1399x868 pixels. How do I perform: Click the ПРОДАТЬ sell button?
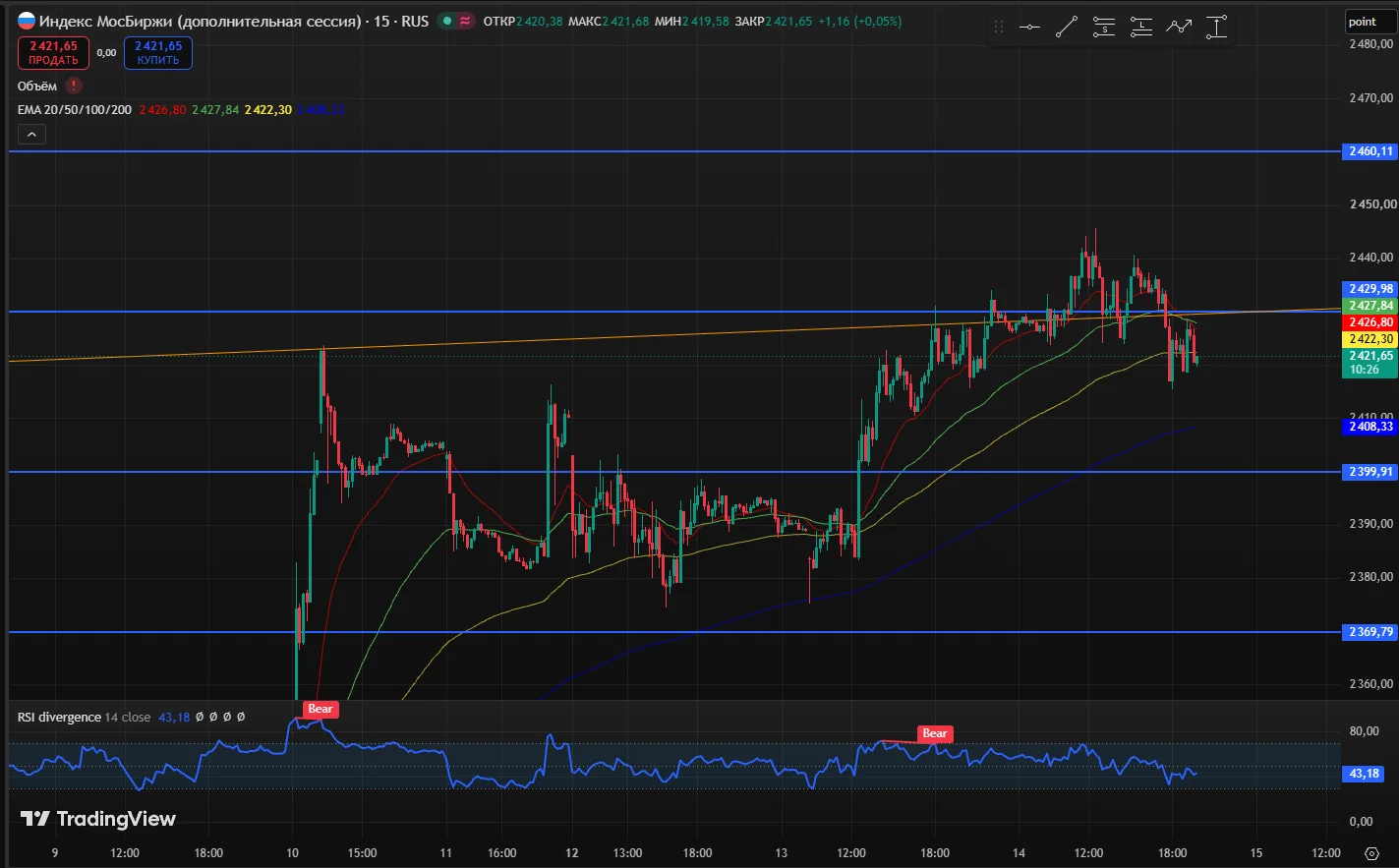(x=53, y=53)
